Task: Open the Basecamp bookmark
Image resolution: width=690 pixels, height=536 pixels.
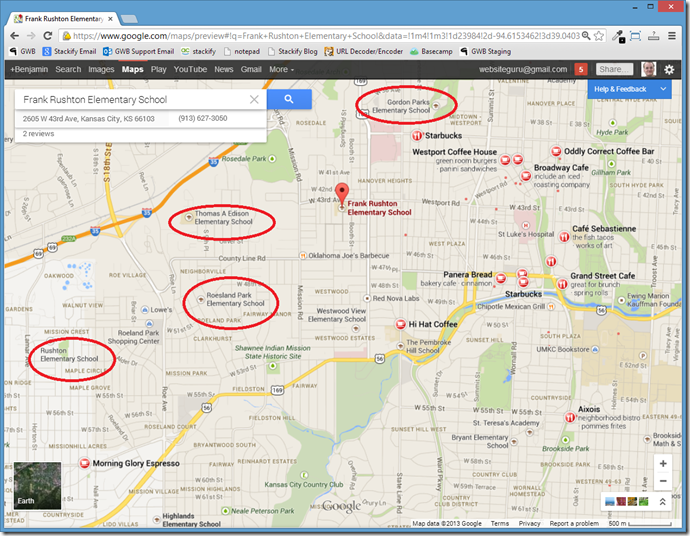Action: [x=431, y=51]
